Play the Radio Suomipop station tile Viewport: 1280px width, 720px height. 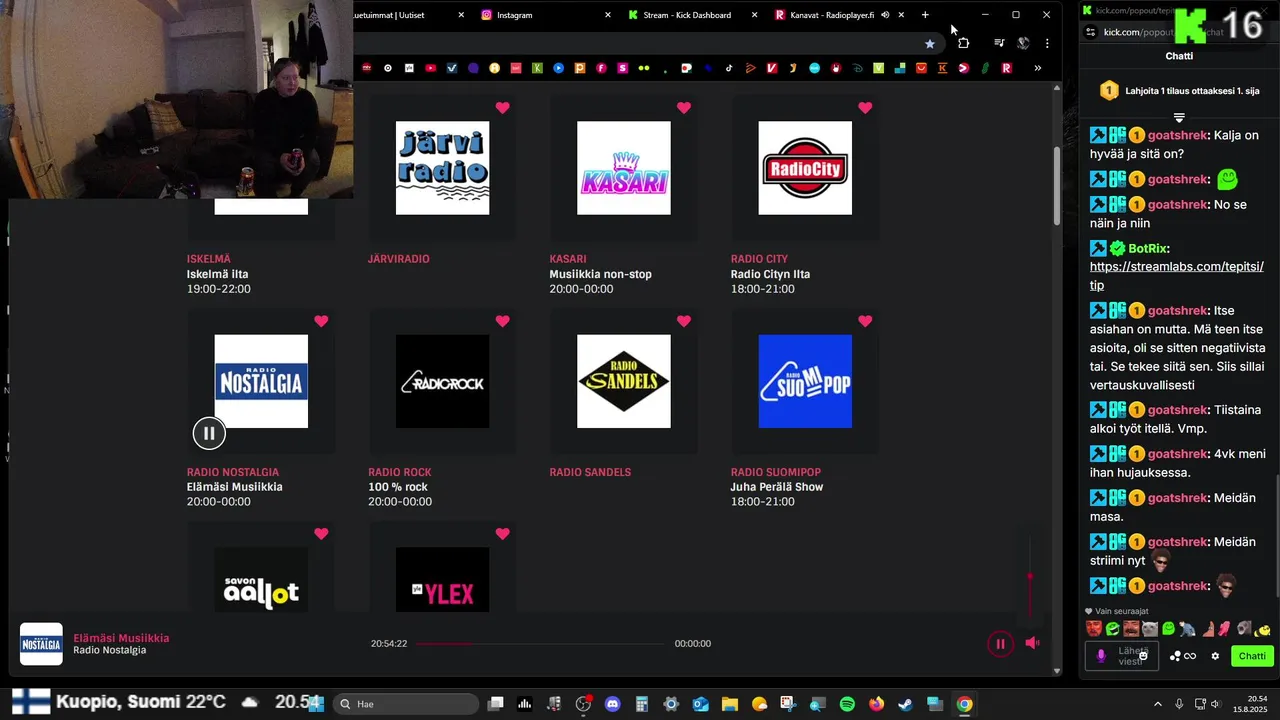tap(805, 381)
